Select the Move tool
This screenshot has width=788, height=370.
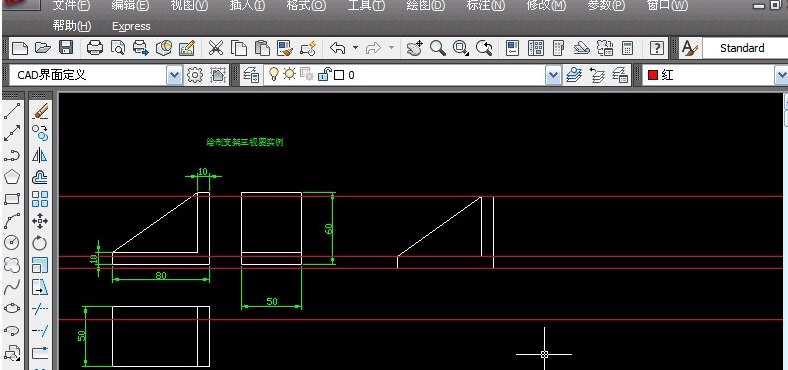pos(40,221)
